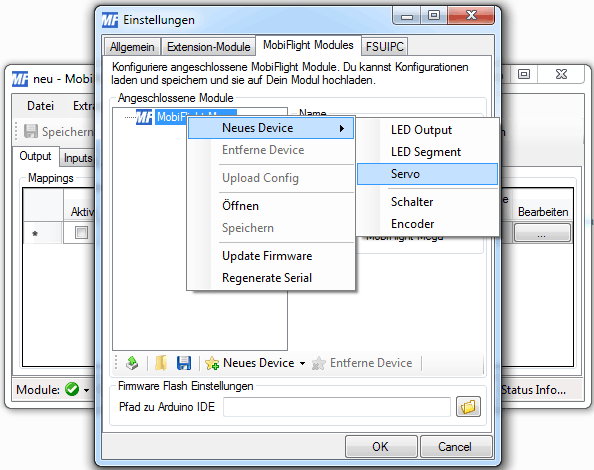594x470 pixels.
Task: Click Speichern text in main window toolbar
Action: click(67, 132)
